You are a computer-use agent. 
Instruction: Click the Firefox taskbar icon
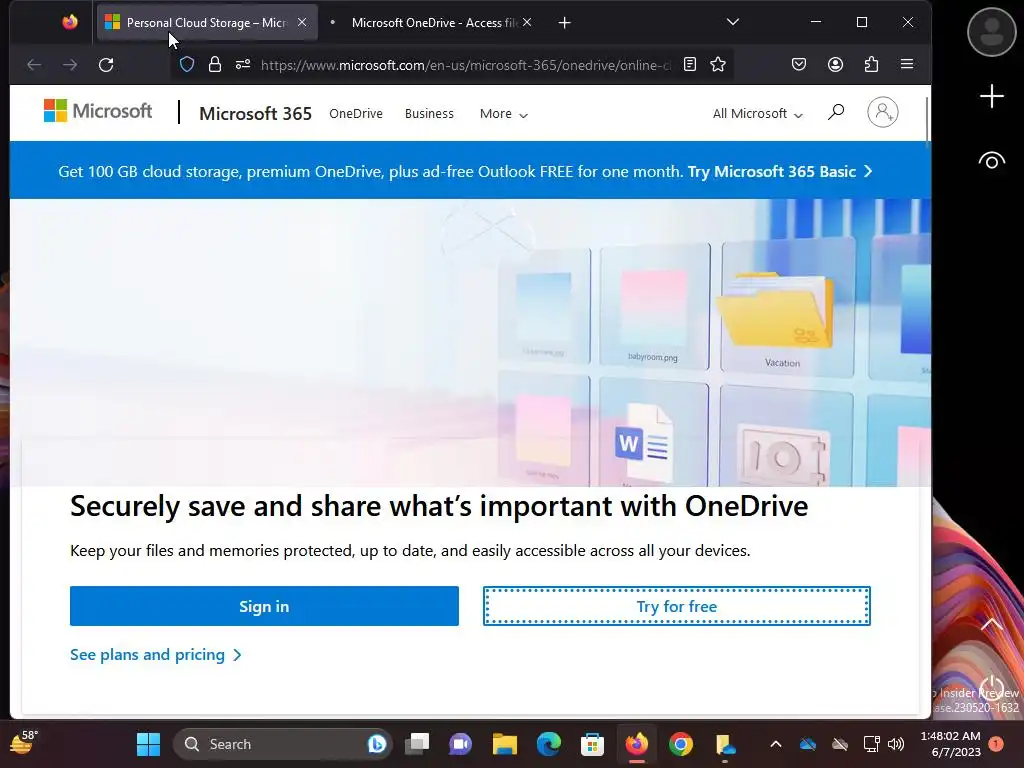tap(637, 744)
